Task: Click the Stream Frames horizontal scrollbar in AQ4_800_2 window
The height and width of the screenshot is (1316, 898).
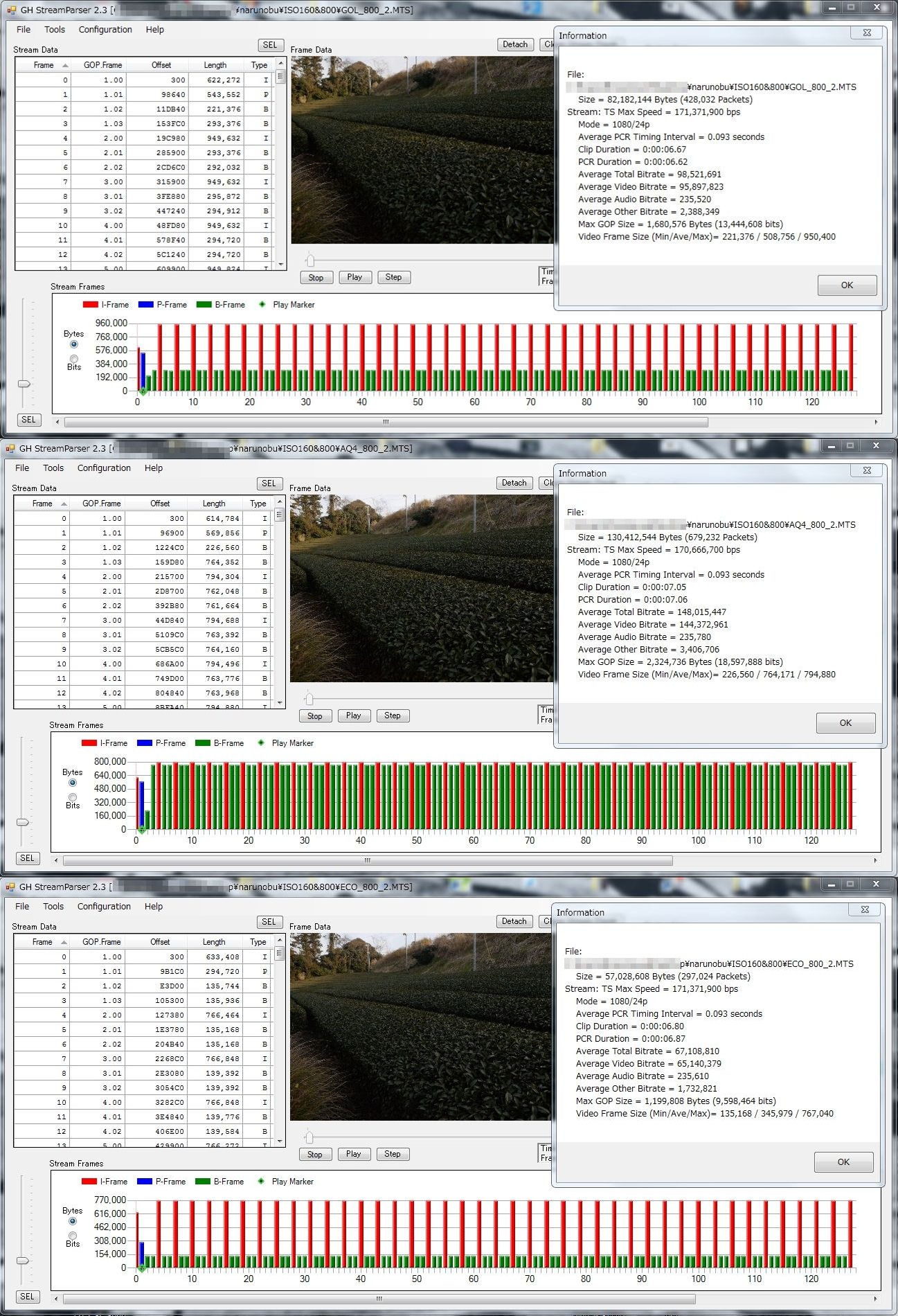Action: click(368, 860)
